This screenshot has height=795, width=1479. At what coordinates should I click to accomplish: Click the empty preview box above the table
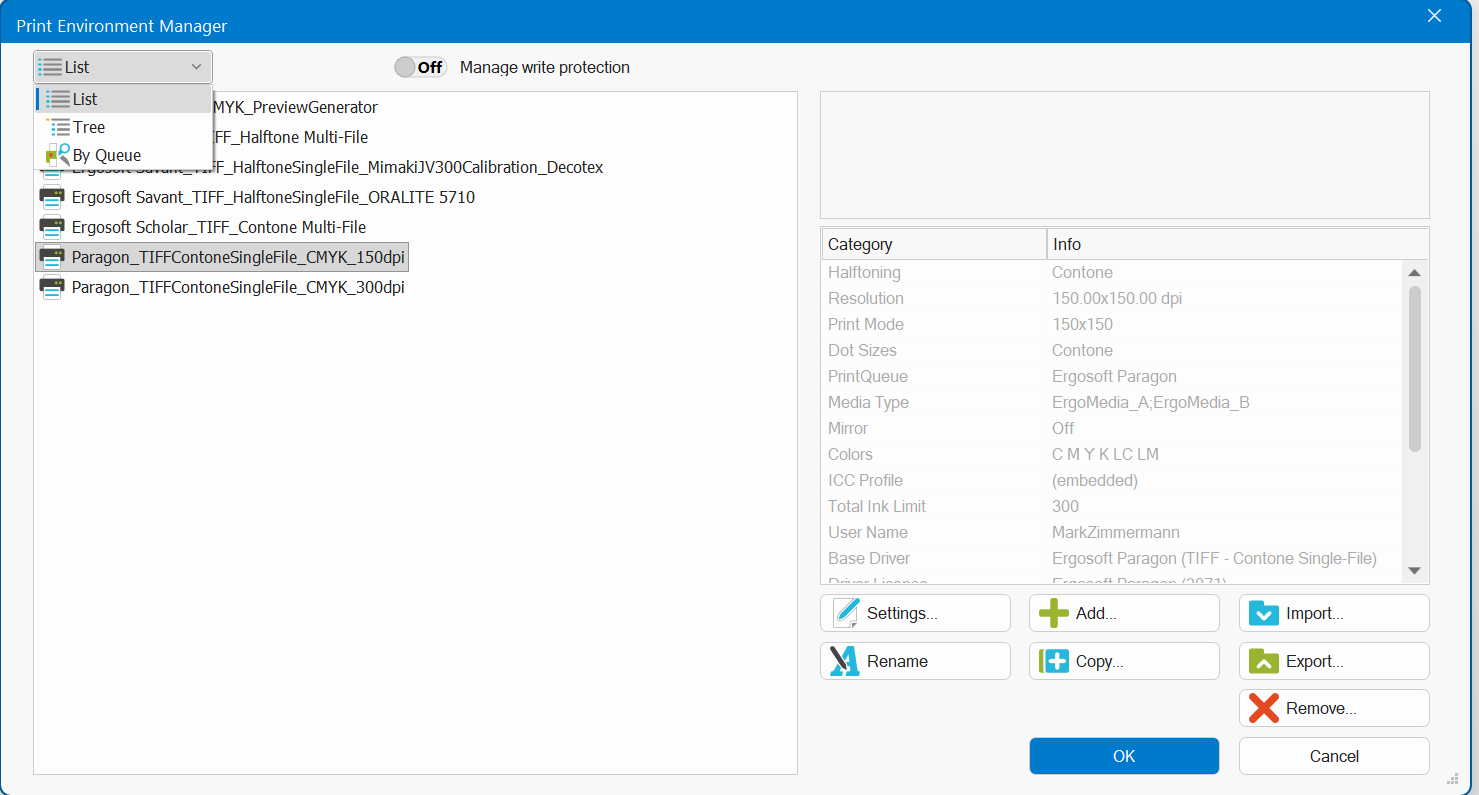coord(1124,155)
